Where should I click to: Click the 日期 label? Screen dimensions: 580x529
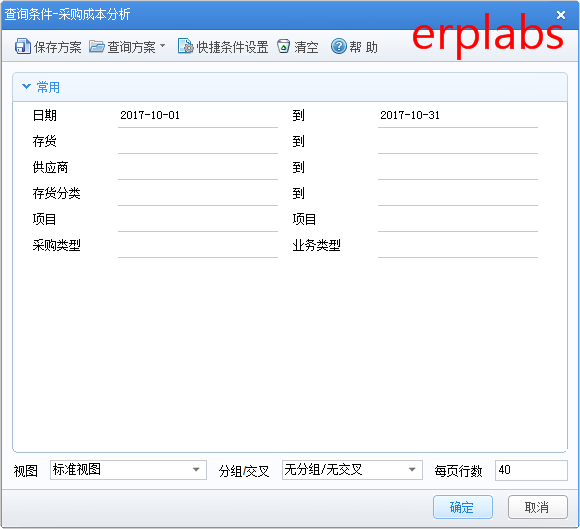(44, 115)
